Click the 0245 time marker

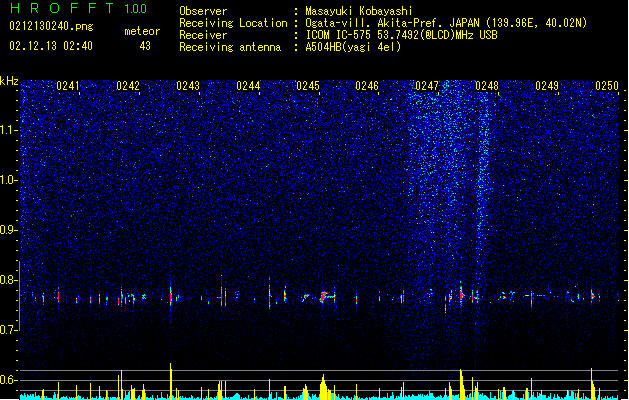[x=308, y=86]
